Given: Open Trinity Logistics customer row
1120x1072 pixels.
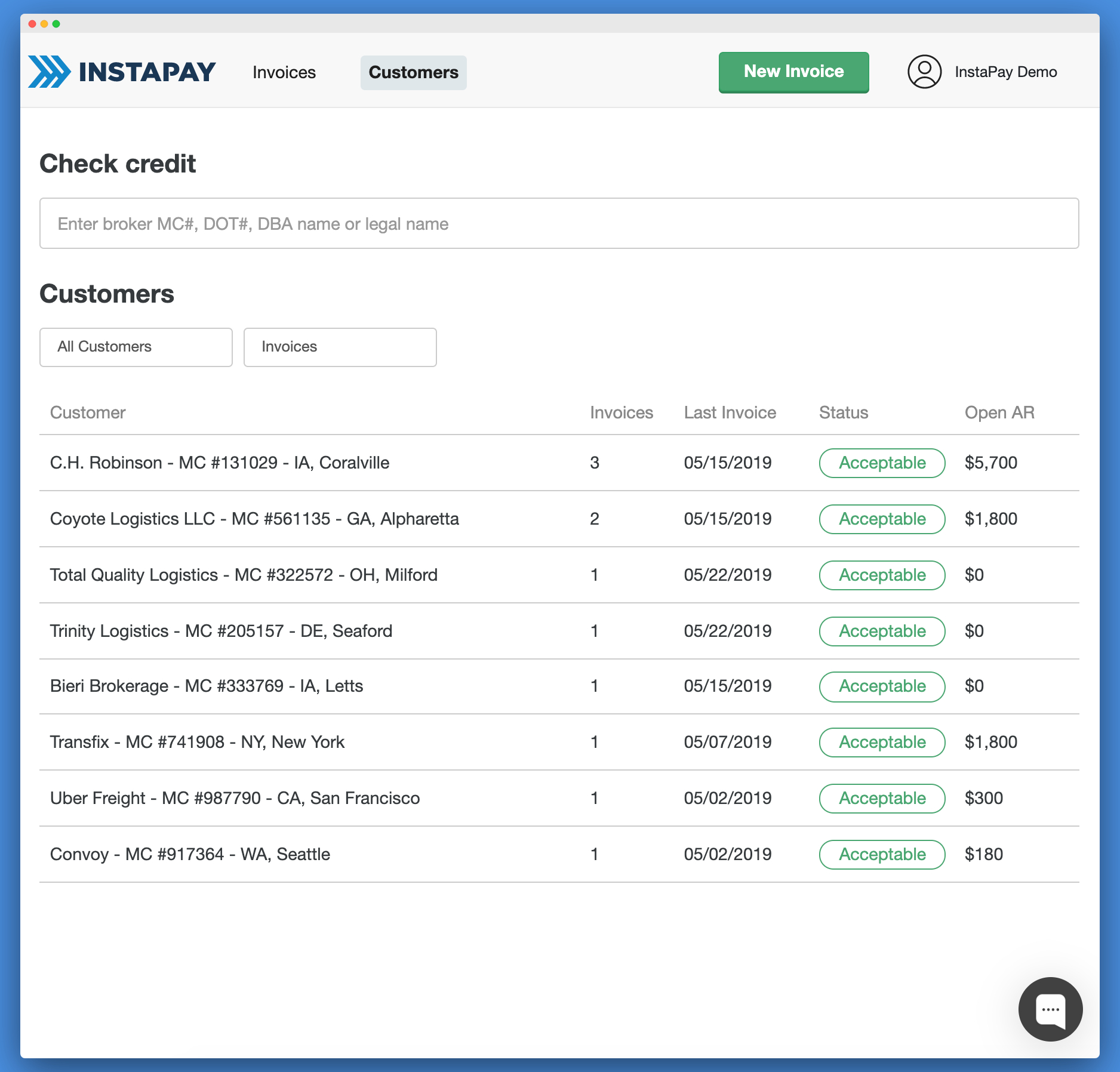Looking at the screenshot, I should [559, 631].
